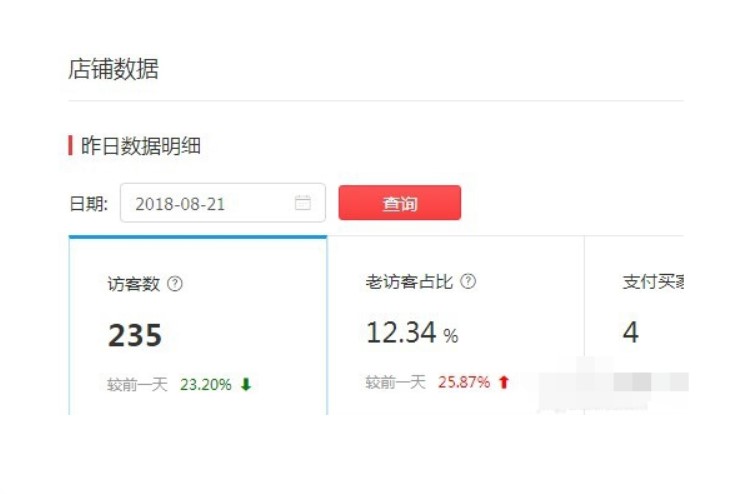
Task: Click the 店铺数据 page heading
Action: pyautogui.click(x=113, y=69)
